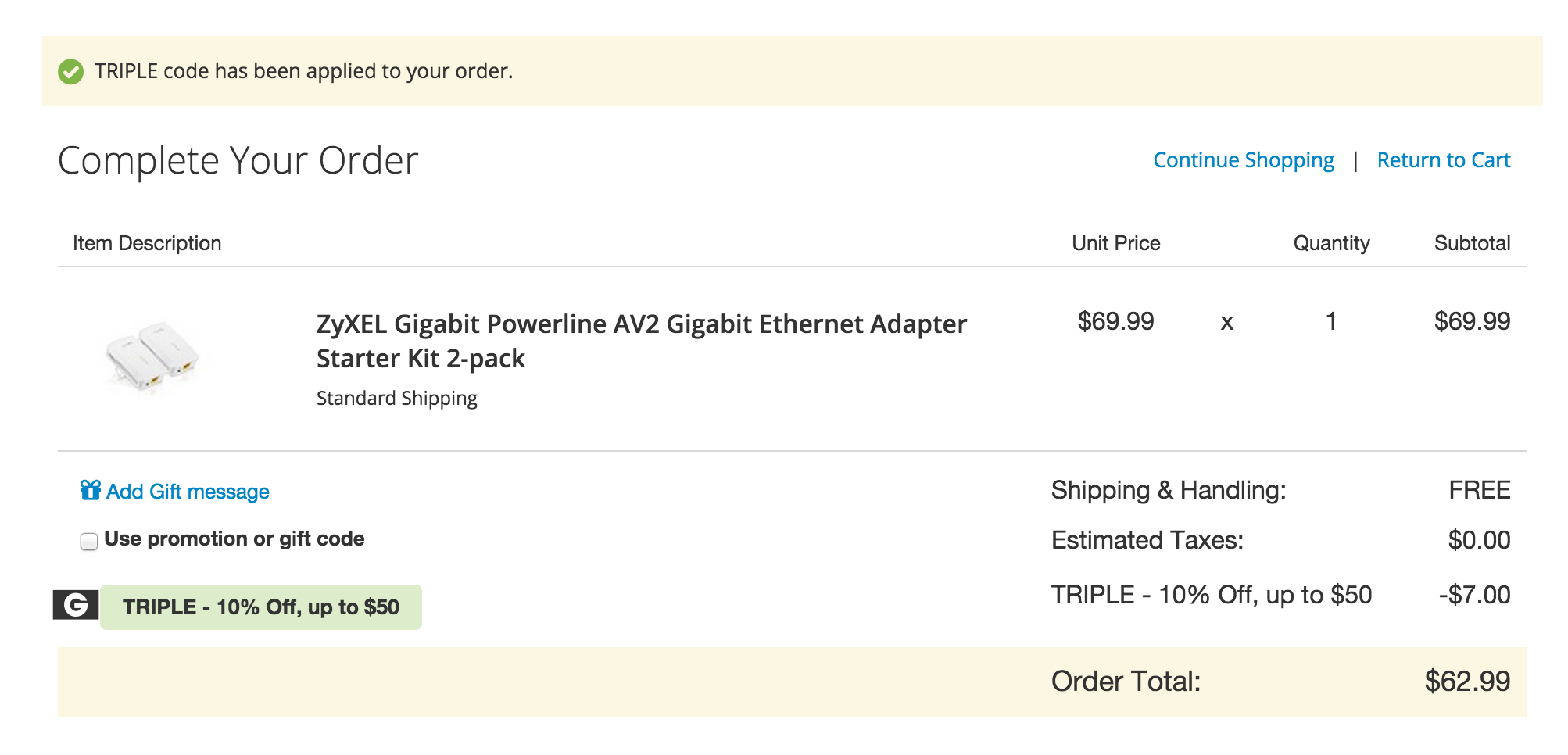Screen dimensions: 1568x755
Task: Select the Subtotal column header
Action: pos(1472,243)
